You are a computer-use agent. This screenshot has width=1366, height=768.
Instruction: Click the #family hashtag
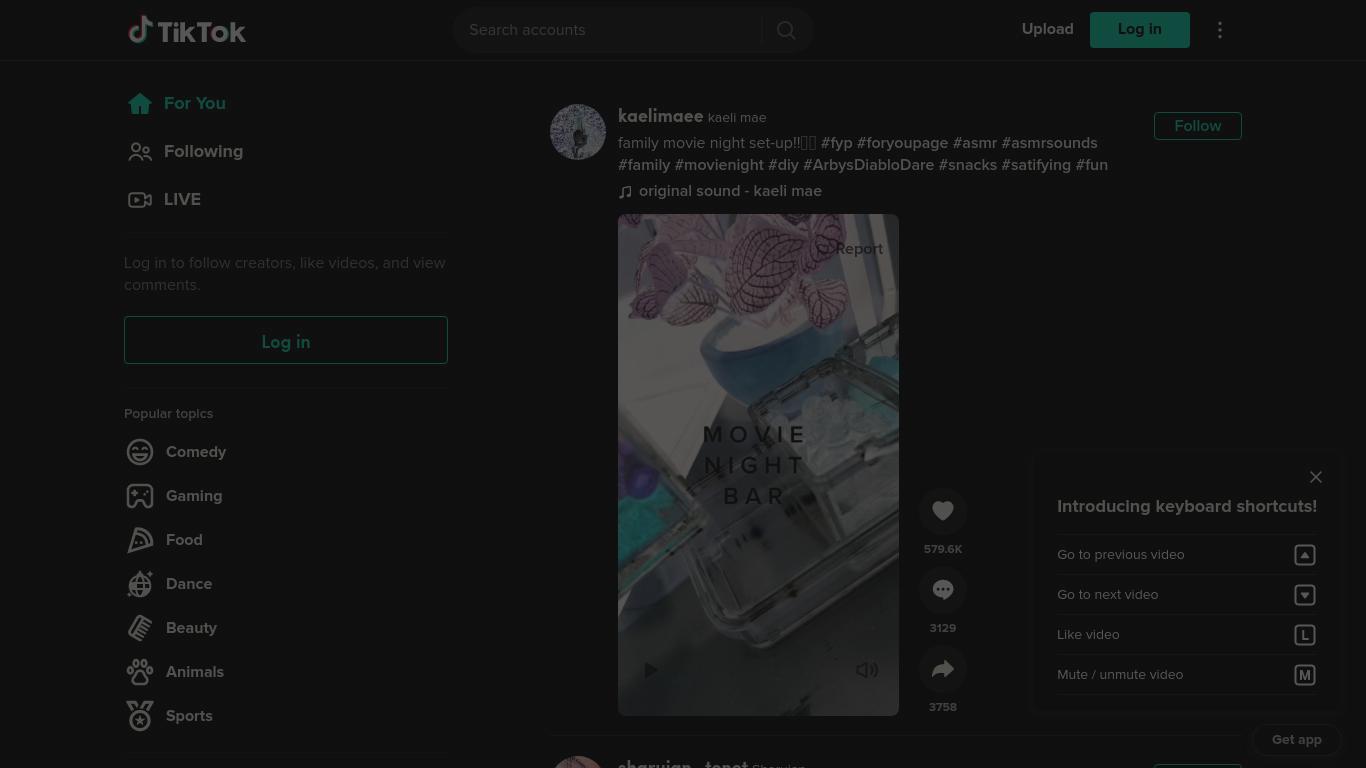point(644,165)
